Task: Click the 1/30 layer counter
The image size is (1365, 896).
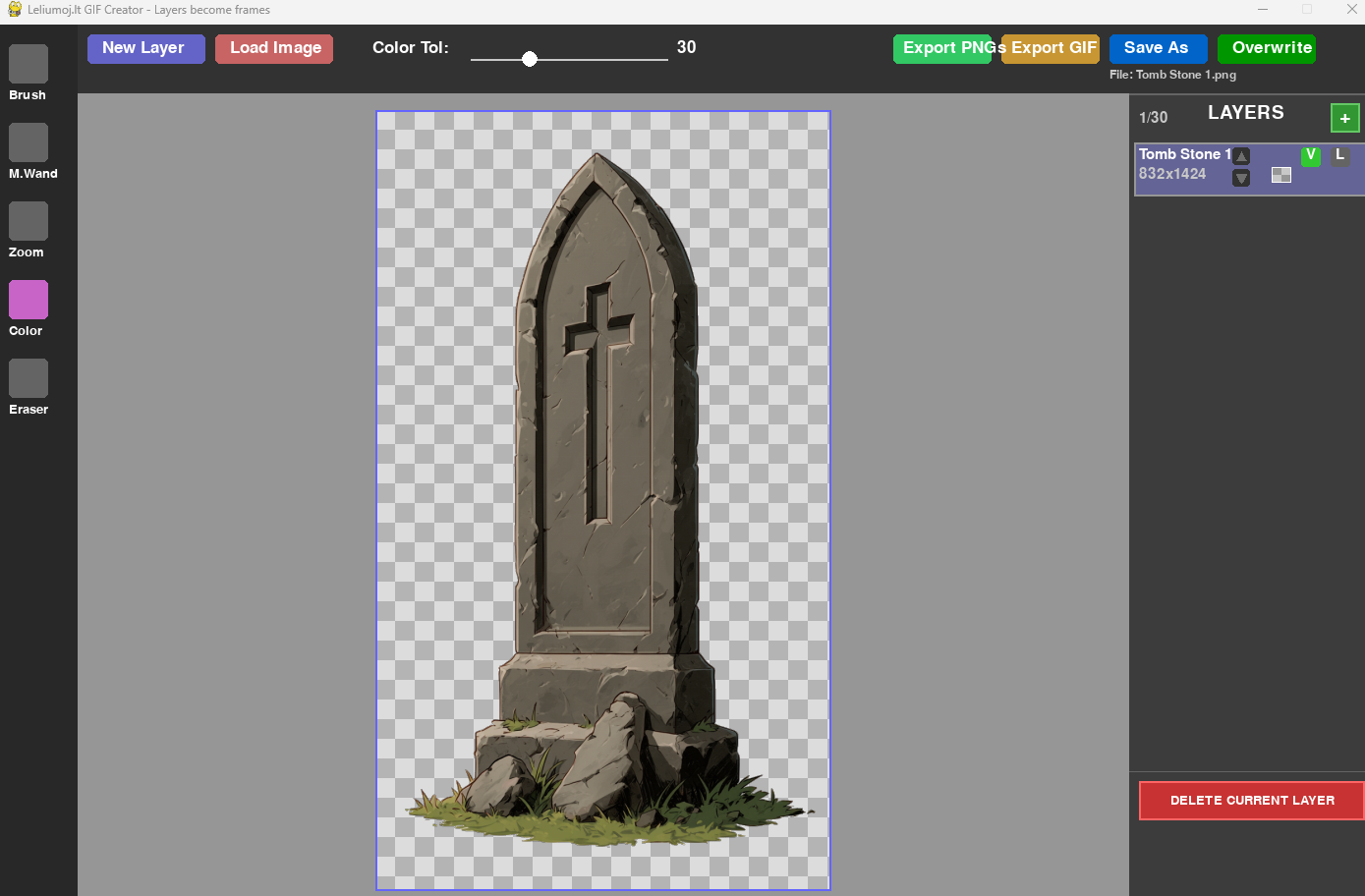Action: coord(1154,118)
